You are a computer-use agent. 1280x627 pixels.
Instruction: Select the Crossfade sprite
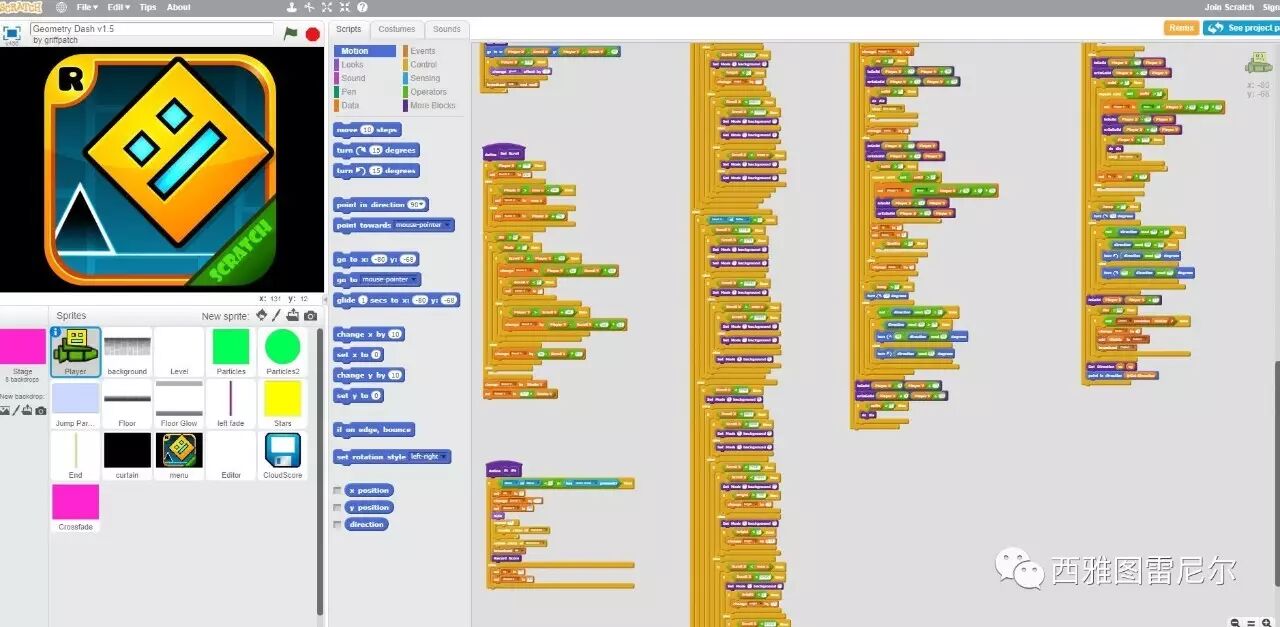(x=76, y=508)
